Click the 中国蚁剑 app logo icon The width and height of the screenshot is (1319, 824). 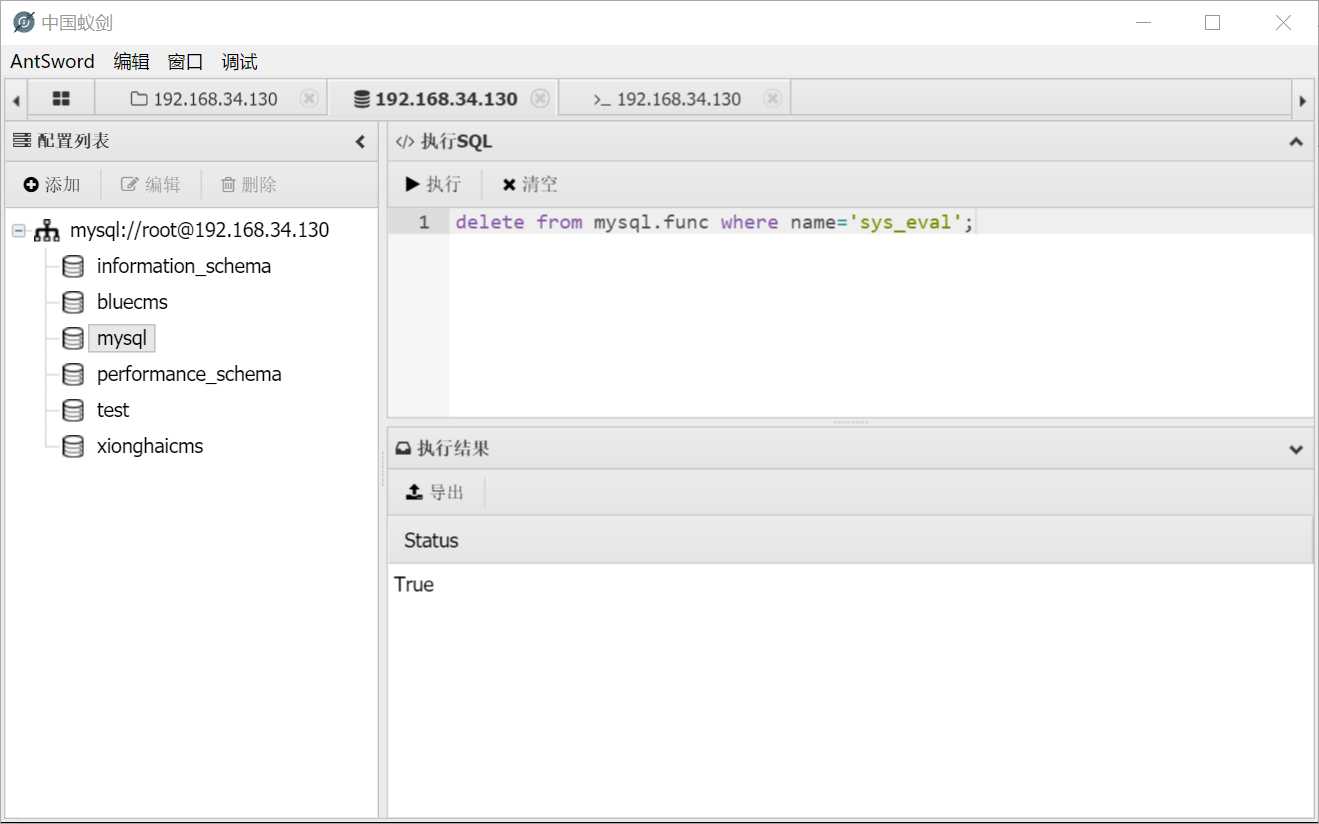pyautogui.click(x=24, y=22)
